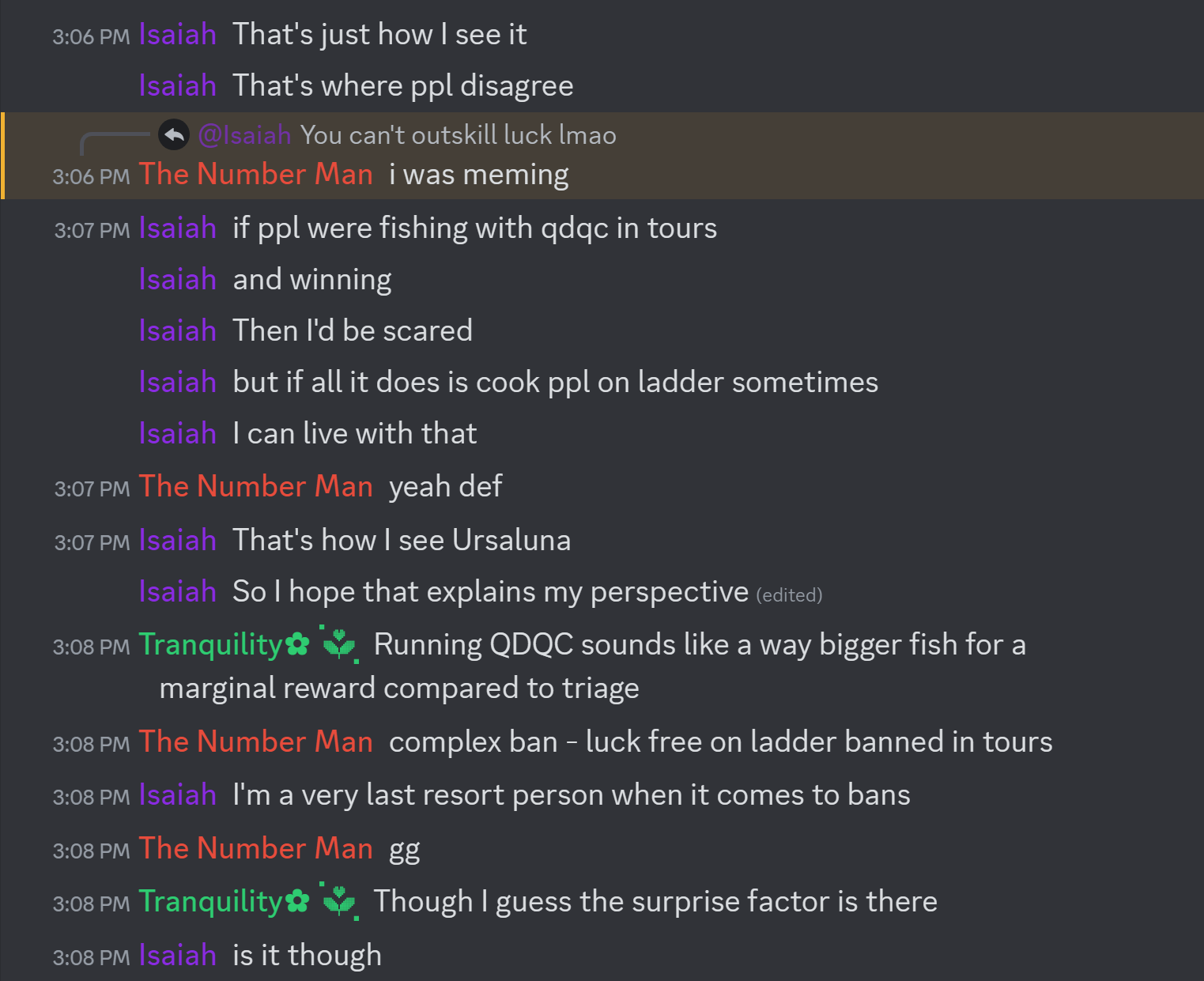Image resolution: width=1204 pixels, height=981 pixels.
Task: Click Isaiah's name beside 'is it though'
Action: pyautogui.click(x=177, y=956)
